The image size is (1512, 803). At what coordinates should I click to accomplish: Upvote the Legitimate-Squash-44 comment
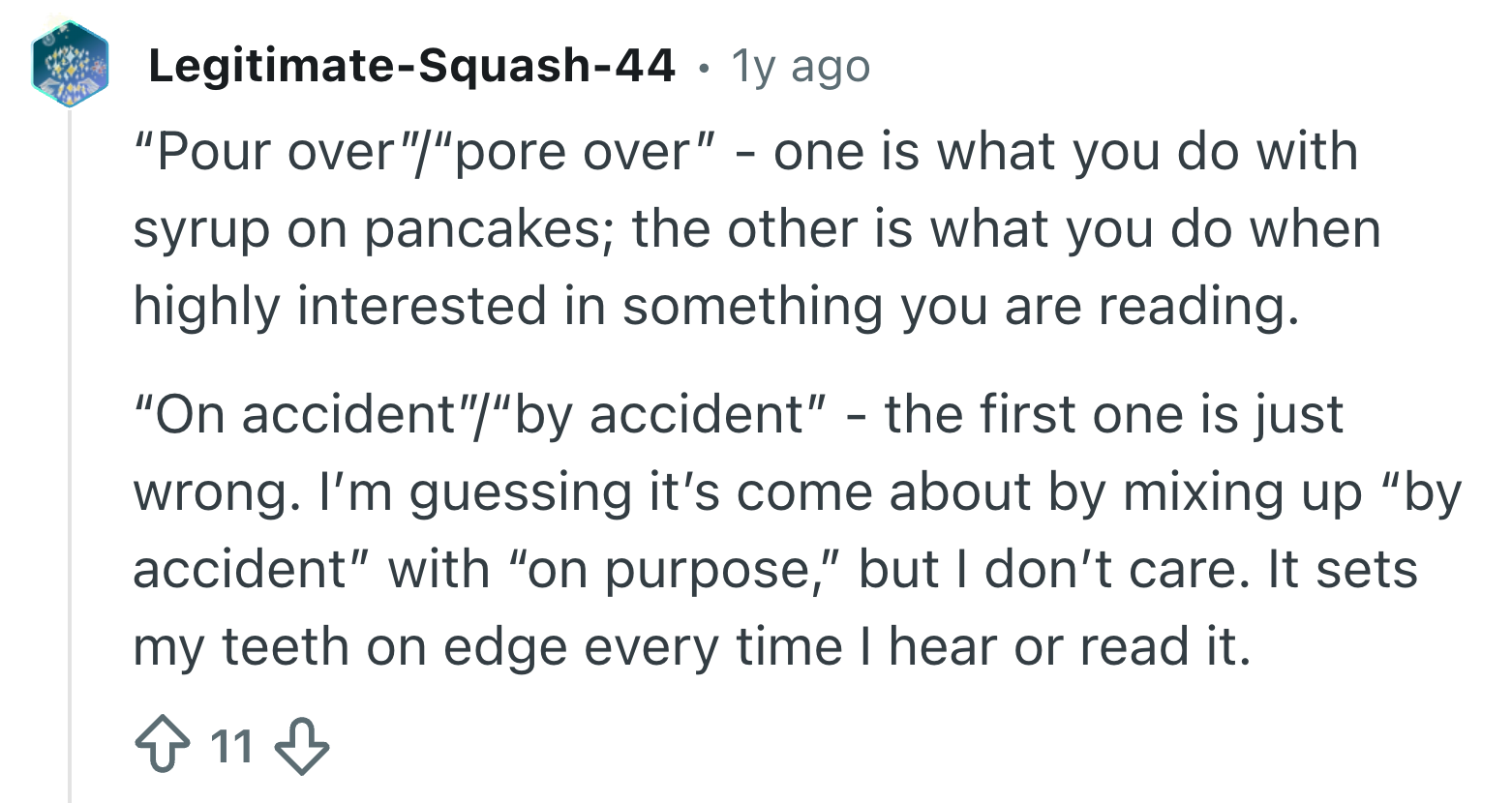coord(161,746)
